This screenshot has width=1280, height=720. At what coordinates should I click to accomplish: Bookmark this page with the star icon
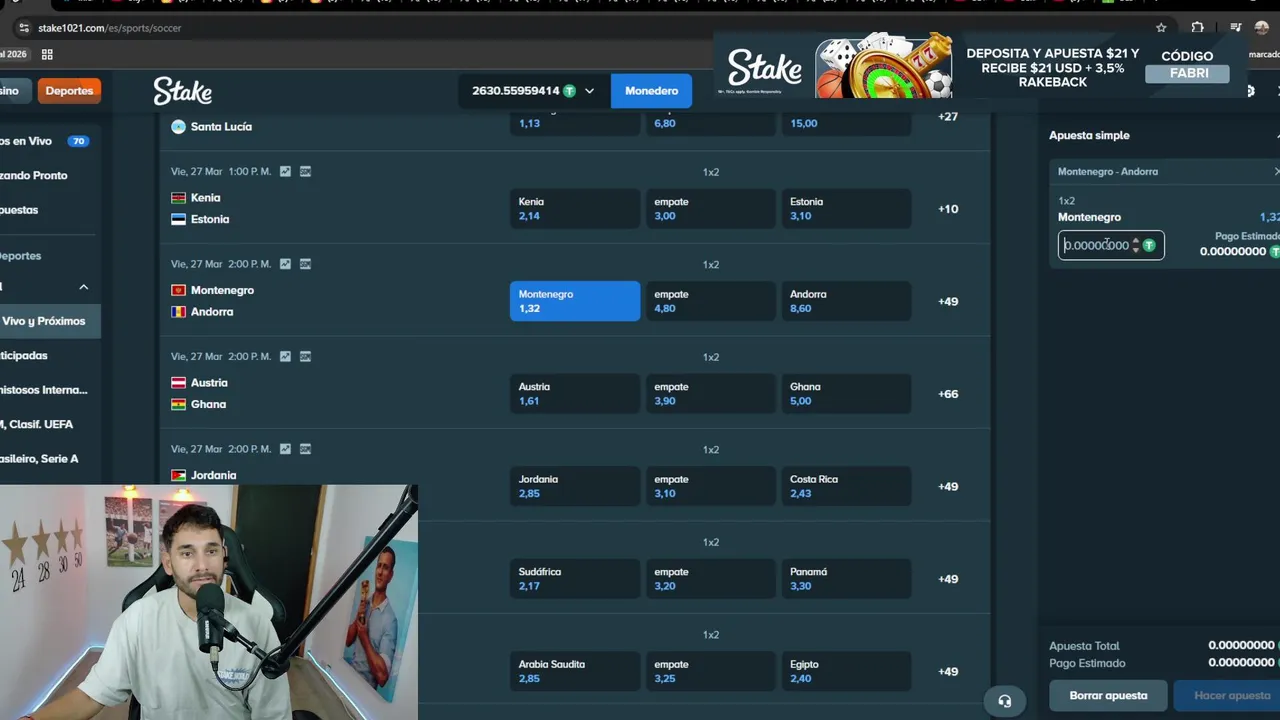[x=1161, y=28]
